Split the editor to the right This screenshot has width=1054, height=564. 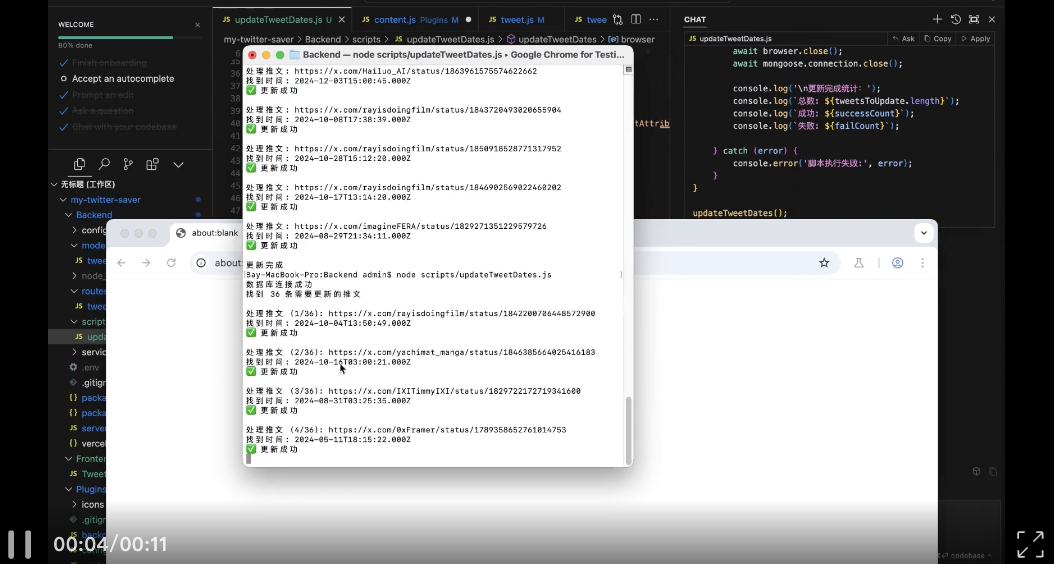(636, 19)
